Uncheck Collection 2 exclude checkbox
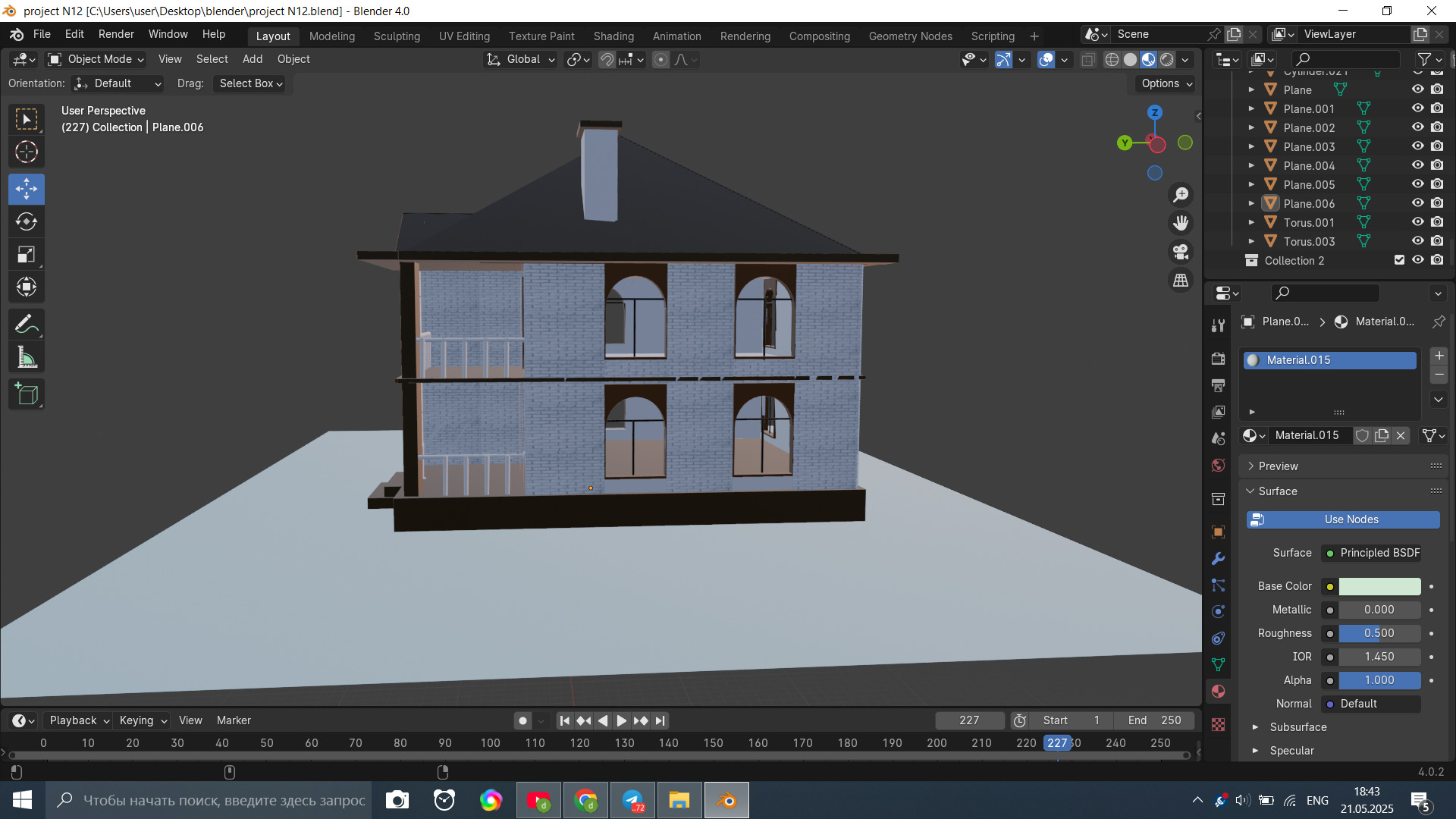Screen dimensions: 1456x819 coord(1399,260)
